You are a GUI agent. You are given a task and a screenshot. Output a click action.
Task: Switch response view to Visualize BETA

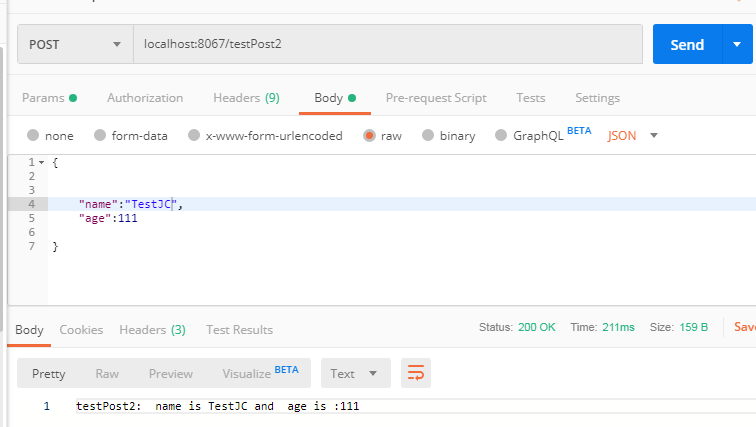click(260, 373)
